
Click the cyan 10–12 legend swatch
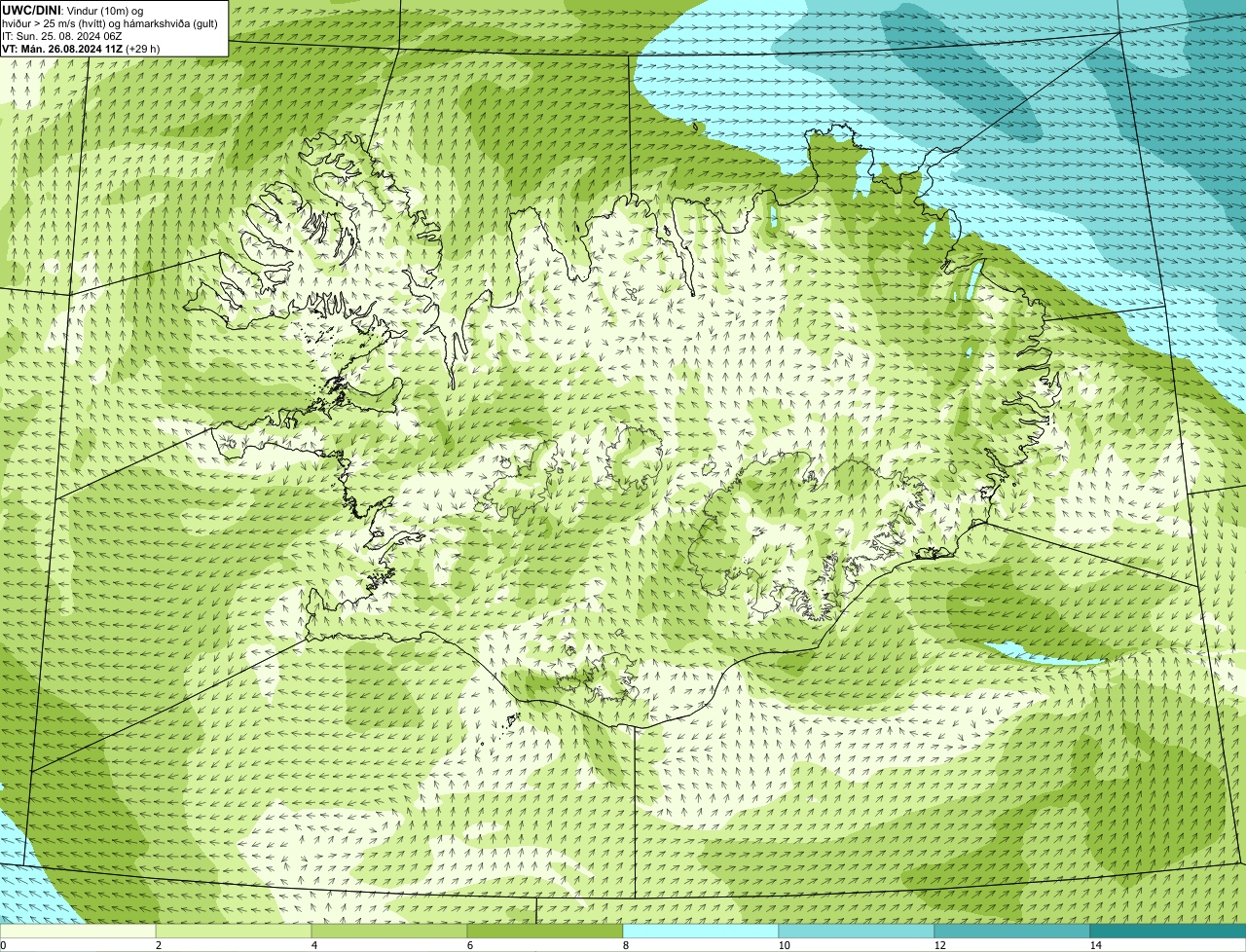(x=857, y=931)
